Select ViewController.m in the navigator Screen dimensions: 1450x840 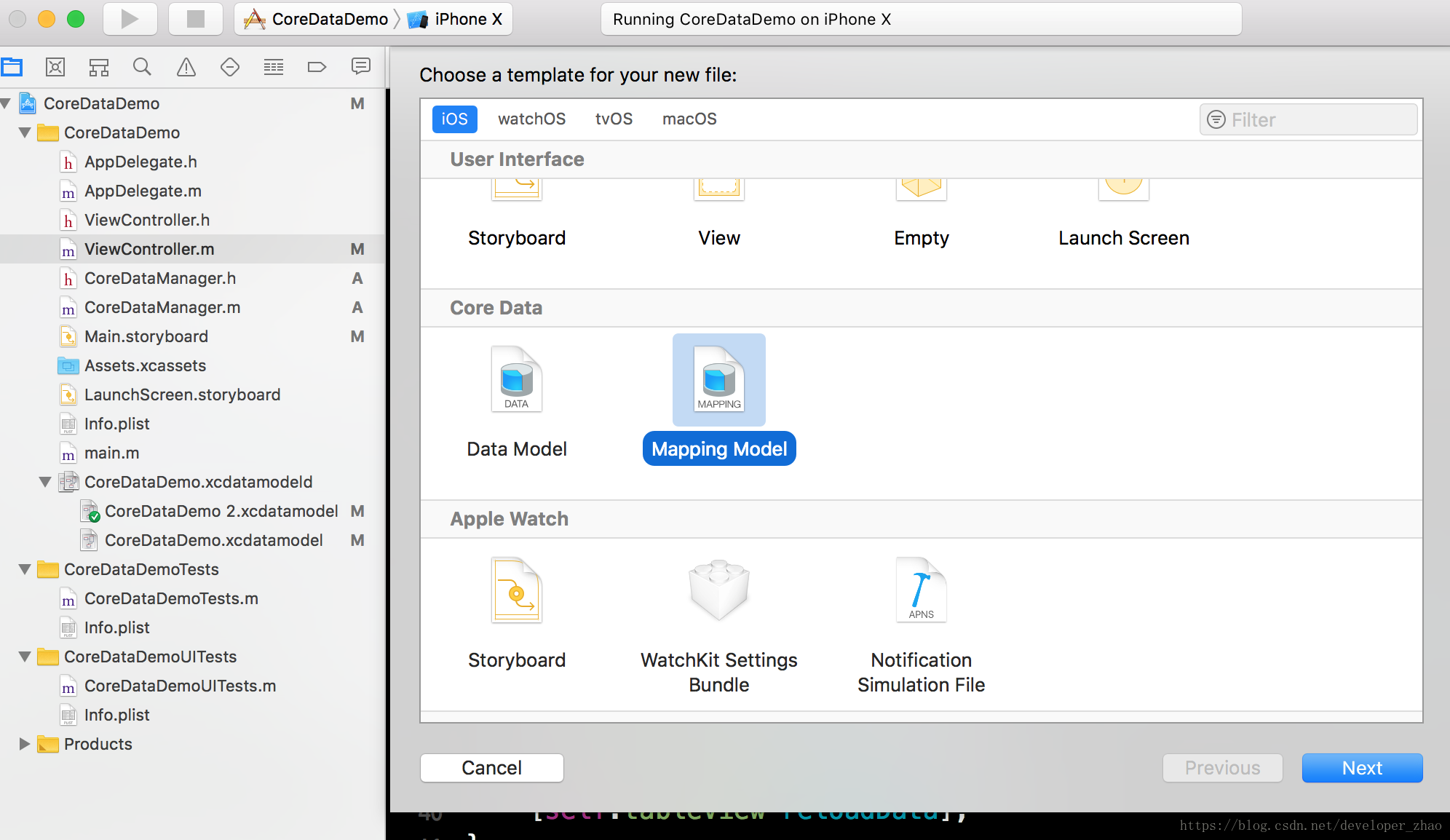[x=192, y=249]
